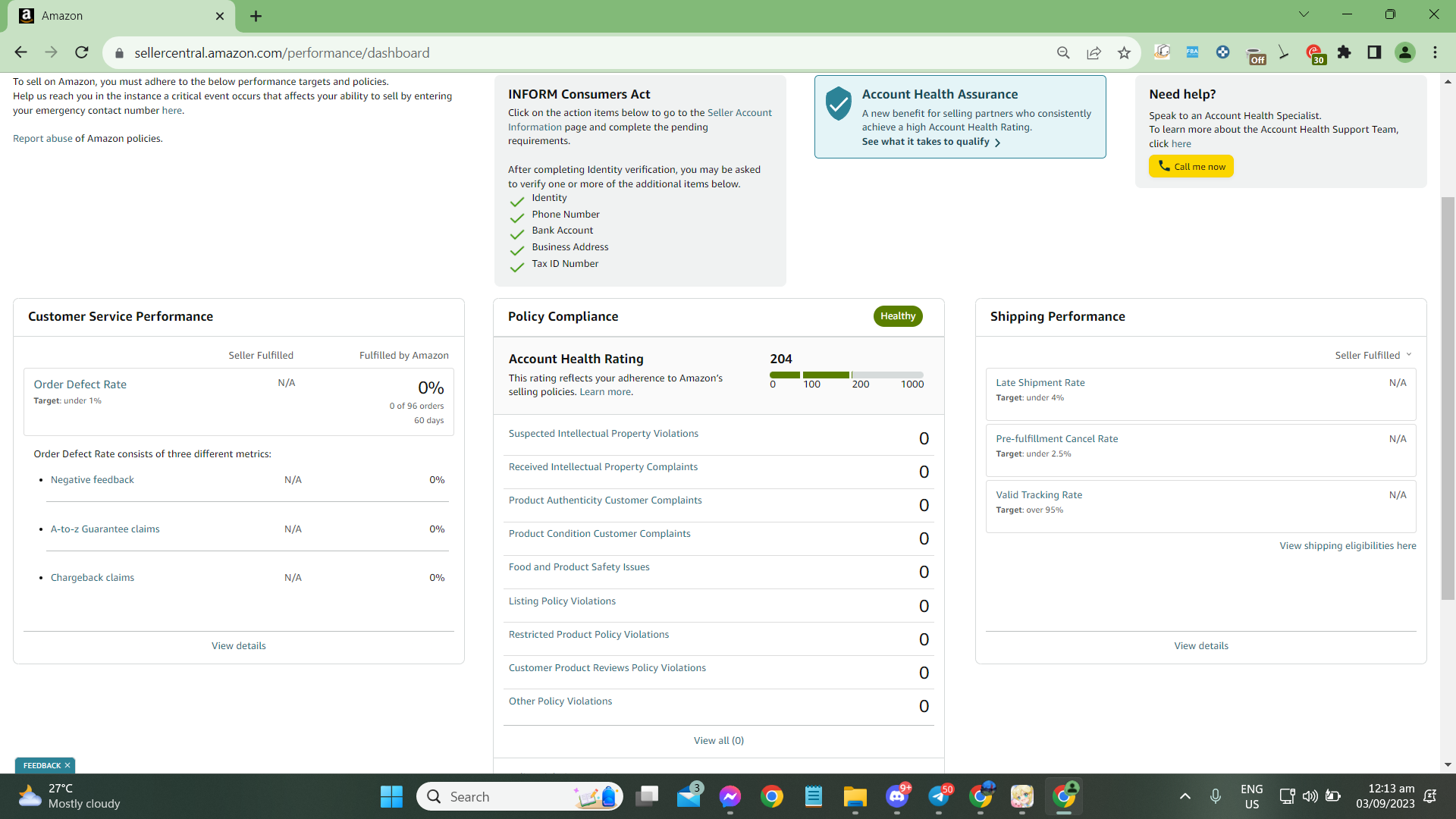Click the address bar URL
Image resolution: width=1456 pixels, height=819 pixels.
(x=282, y=52)
